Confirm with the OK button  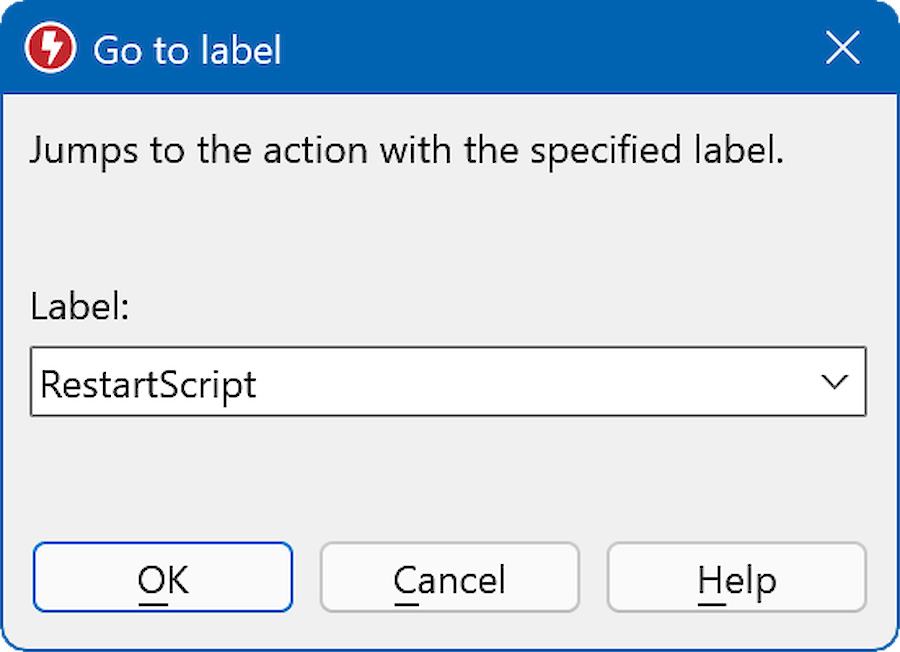point(163,577)
